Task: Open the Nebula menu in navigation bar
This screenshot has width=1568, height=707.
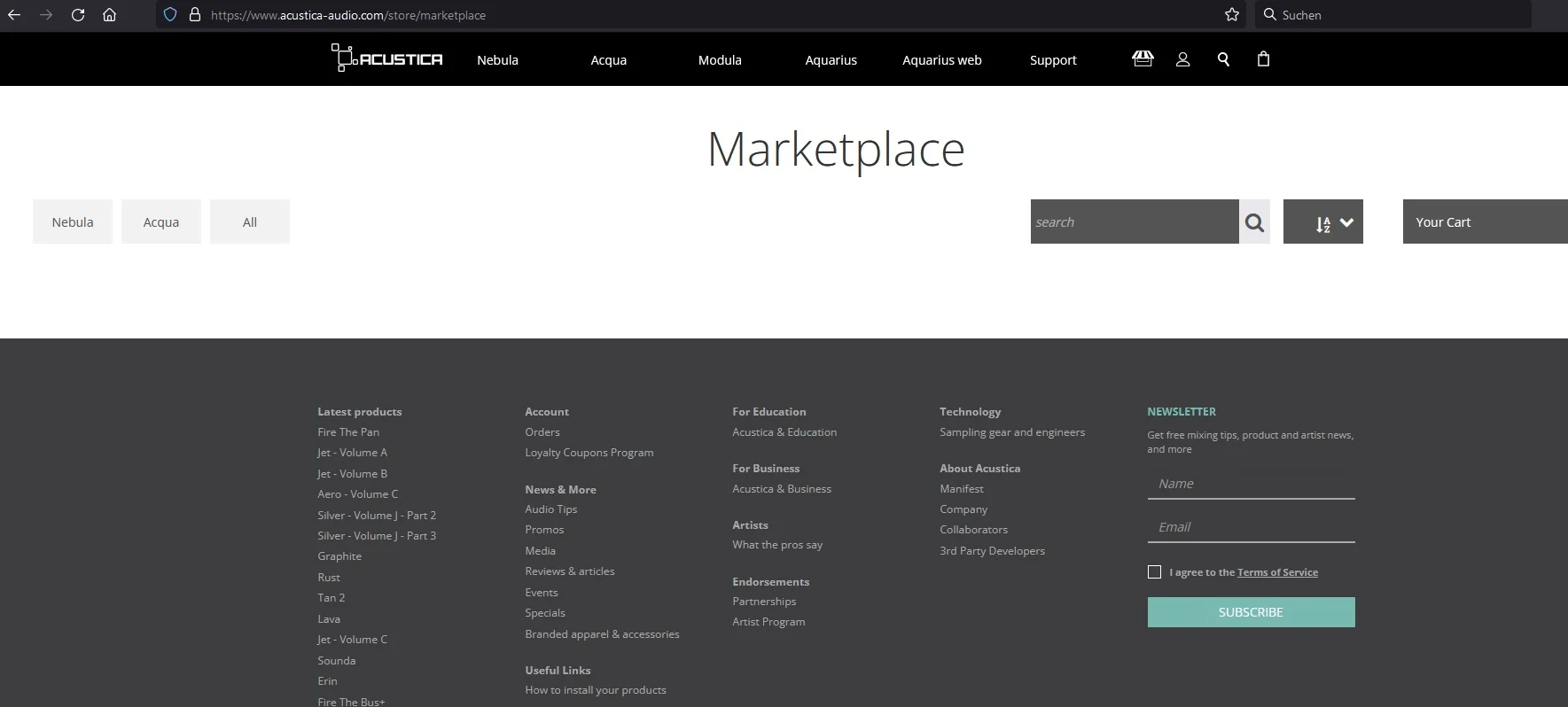Action: [x=497, y=60]
